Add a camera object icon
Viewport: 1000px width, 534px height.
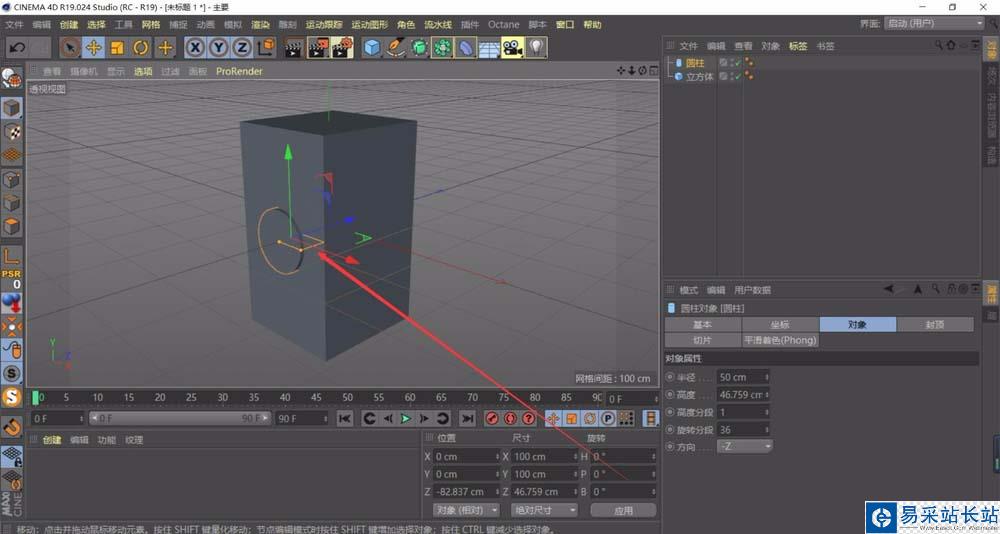[x=512, y=48]
